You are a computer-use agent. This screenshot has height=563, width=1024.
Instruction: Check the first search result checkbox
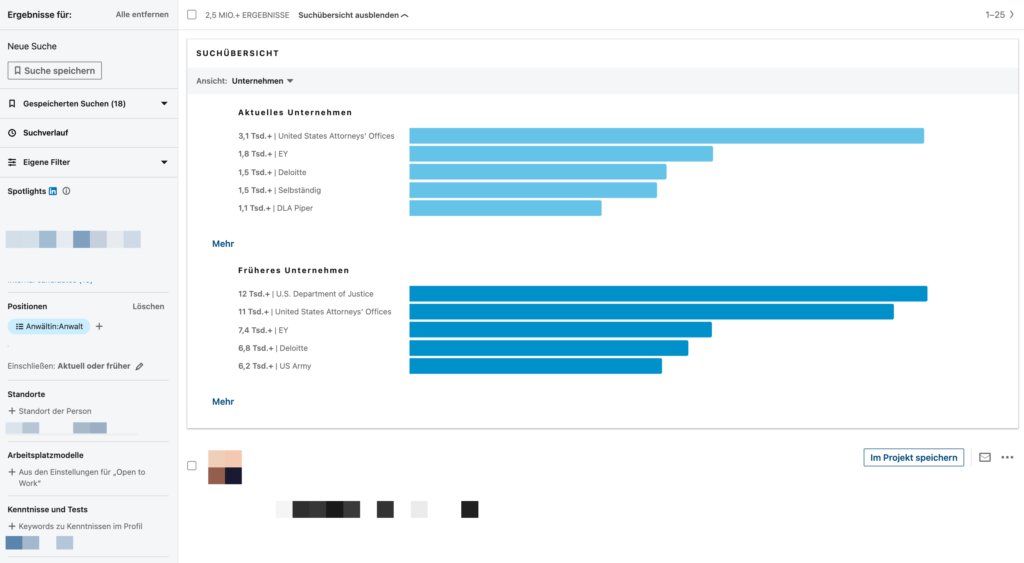click(192, 466)
